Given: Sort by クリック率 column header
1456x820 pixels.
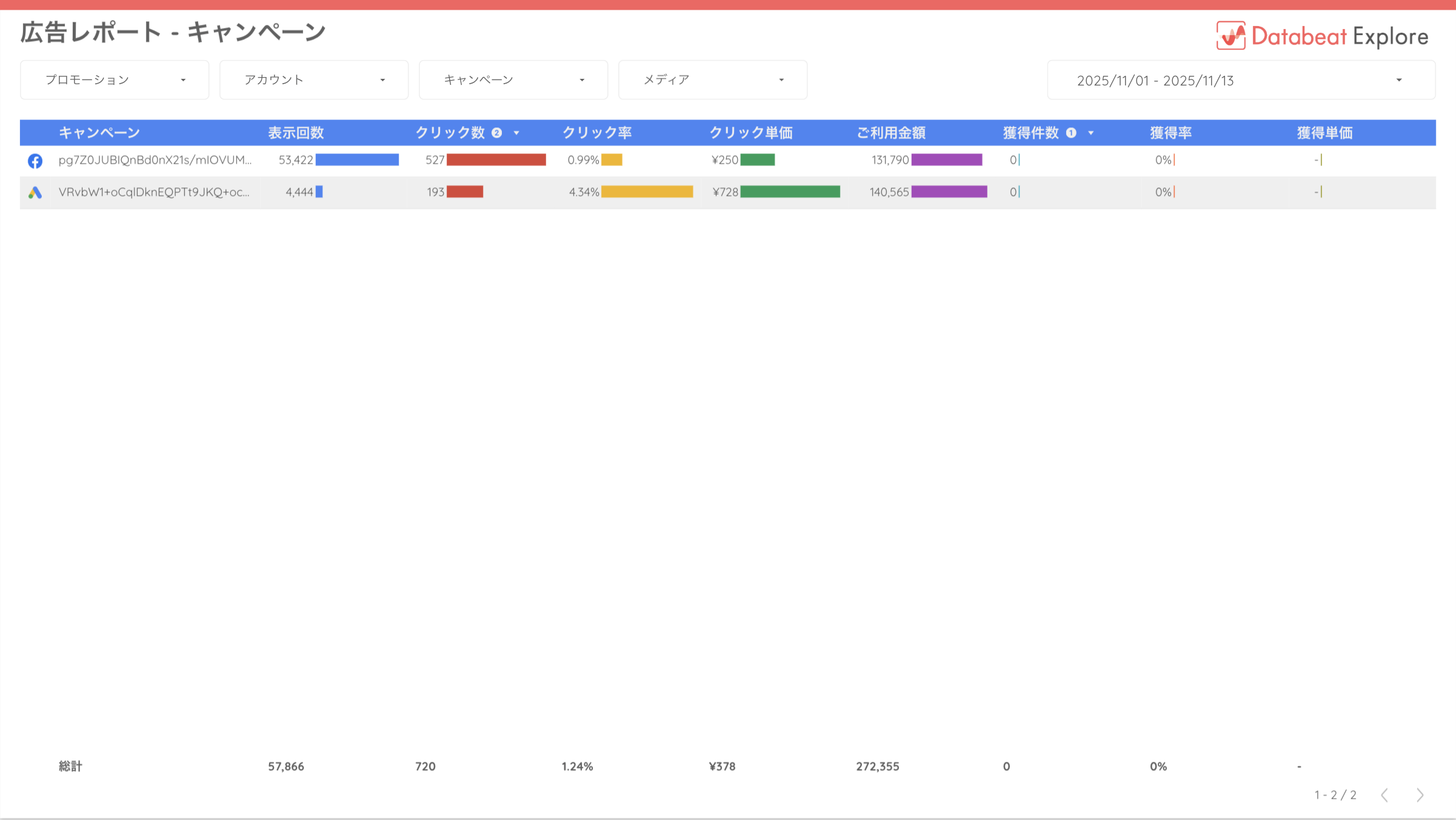Looking at the screenshot, I should [x=597, y=133].
